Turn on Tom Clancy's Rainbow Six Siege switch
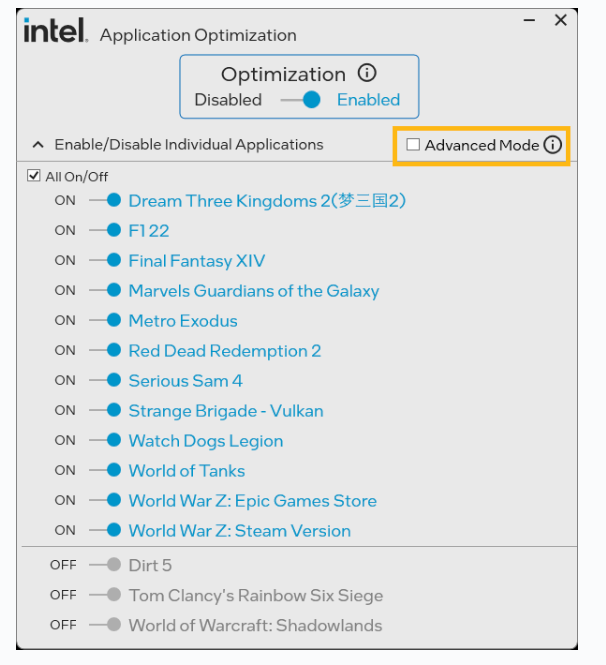The image size is (606, 665). [x=105, y=595]
